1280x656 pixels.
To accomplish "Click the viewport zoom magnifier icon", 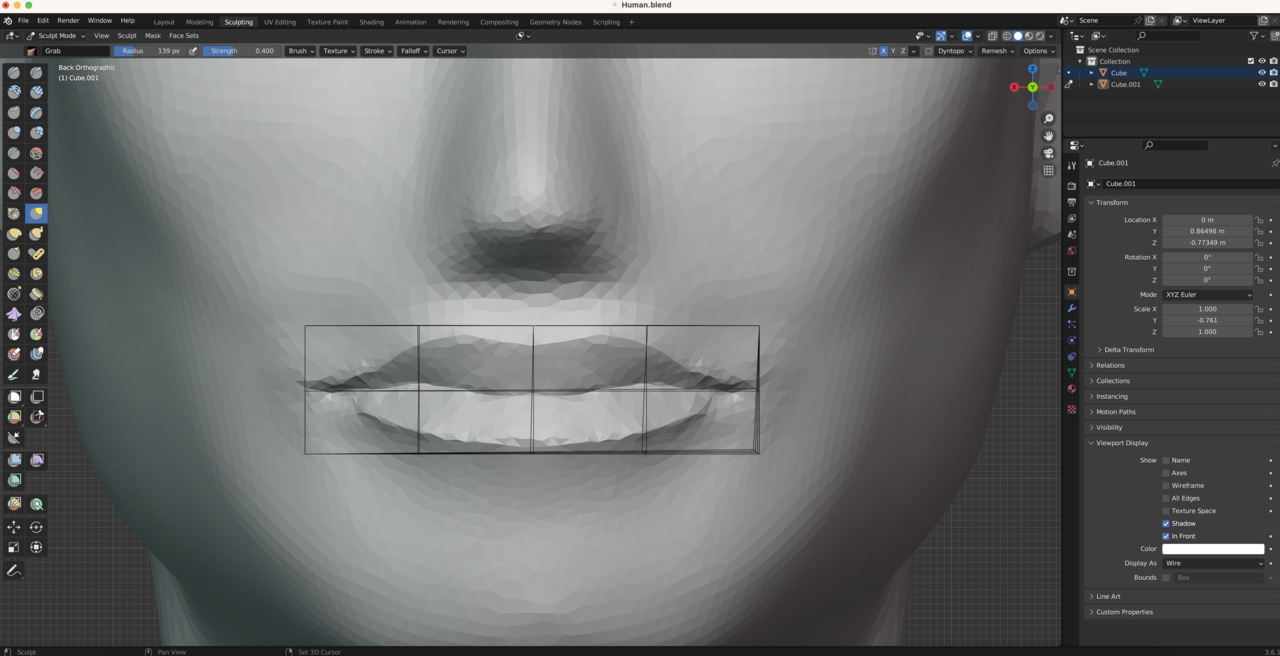I will tap(1048, 119).
